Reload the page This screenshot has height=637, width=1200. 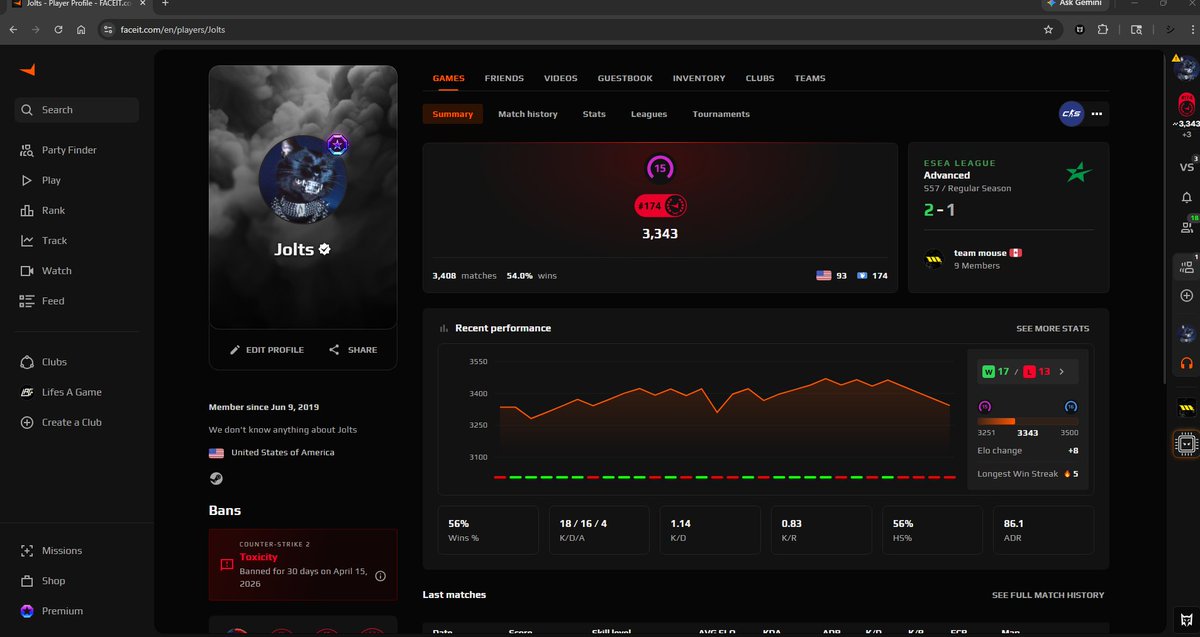(x=59, y=30)
